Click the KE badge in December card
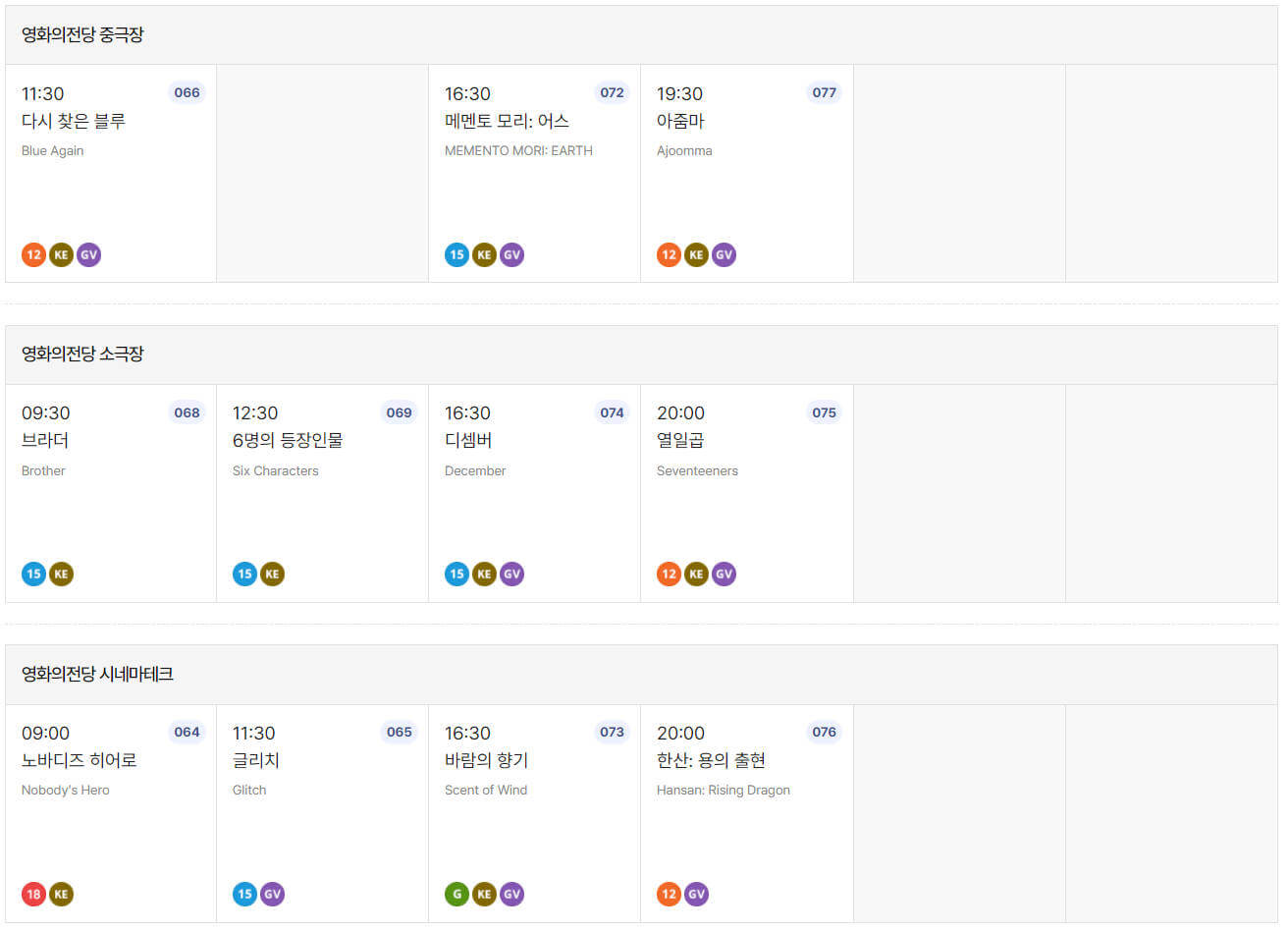The image size is (1288, 932). pyautogui.click(x=484, y=574)
